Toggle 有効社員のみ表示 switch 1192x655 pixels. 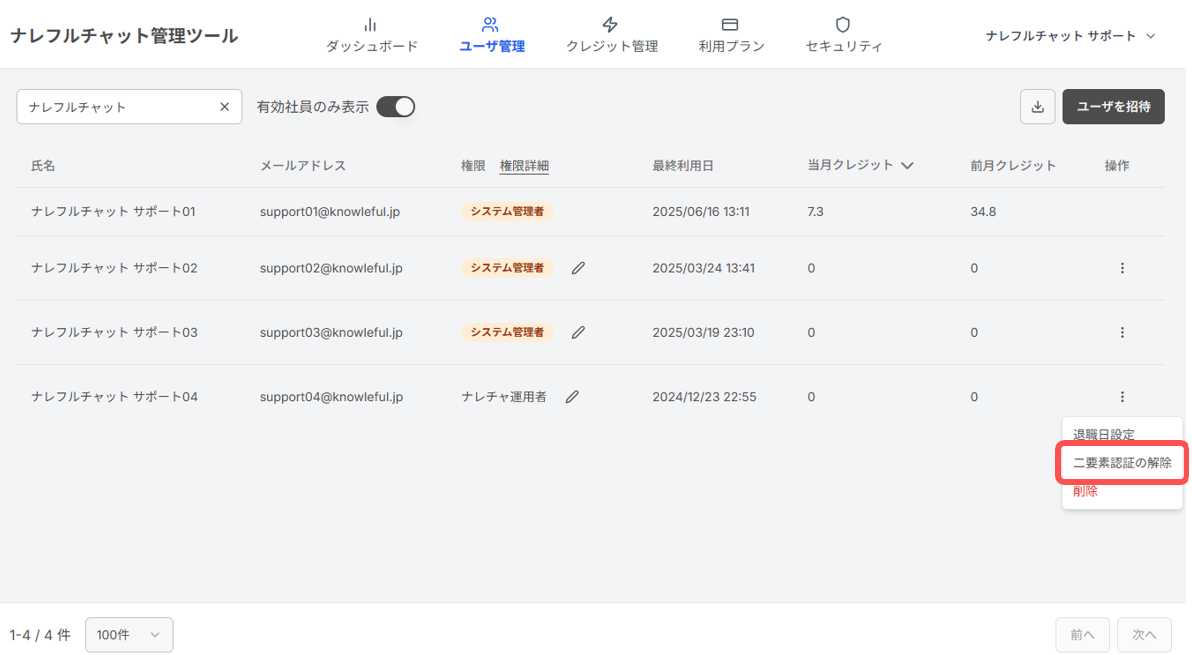coord(396,106)
